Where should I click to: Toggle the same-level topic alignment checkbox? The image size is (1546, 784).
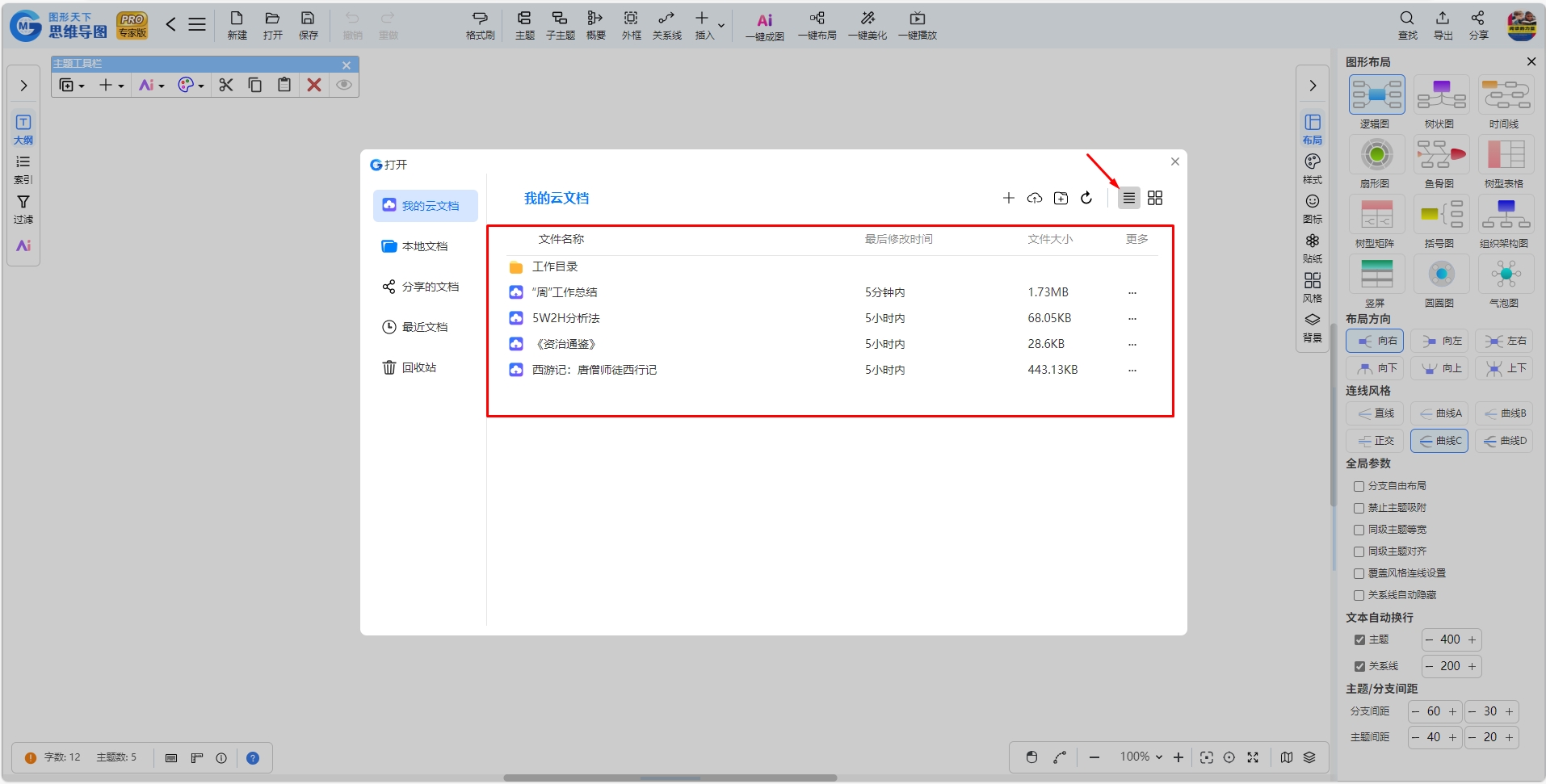(1359, 551)
